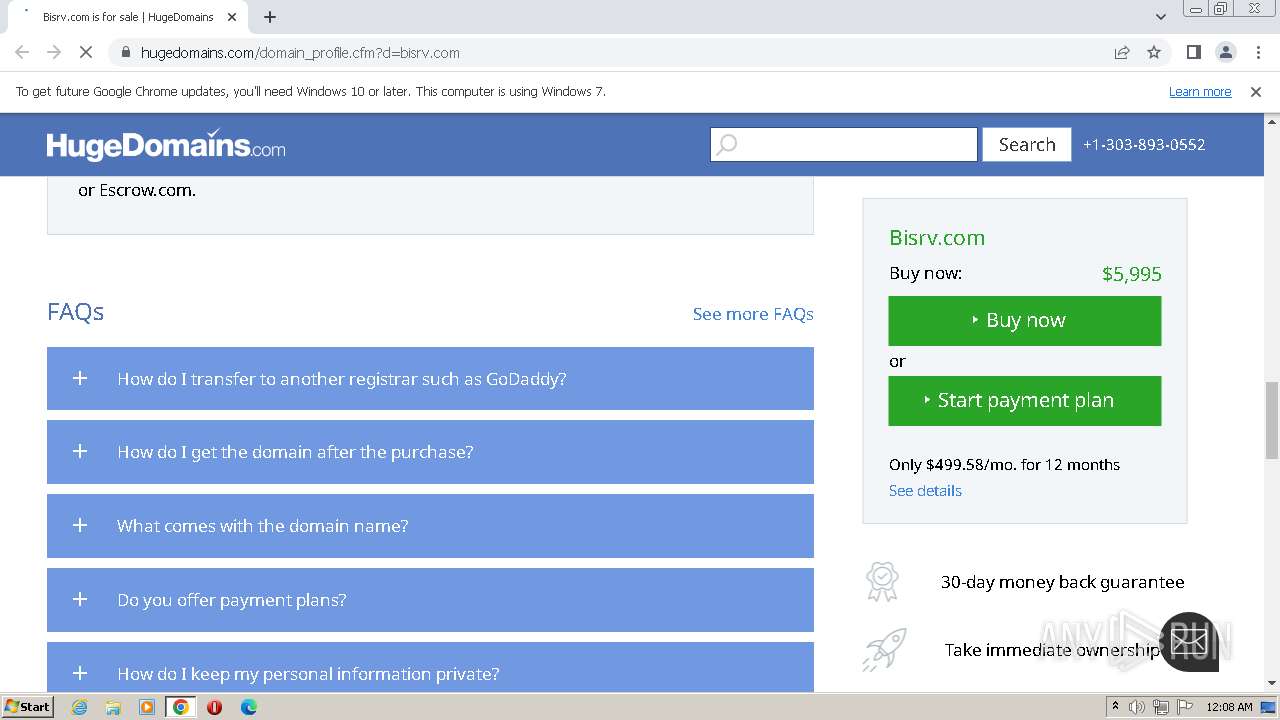Click 'Only $499.58/mo. for 12 months' text
Viewport: 1280px width, 720px height.
tap(1004, 465)
